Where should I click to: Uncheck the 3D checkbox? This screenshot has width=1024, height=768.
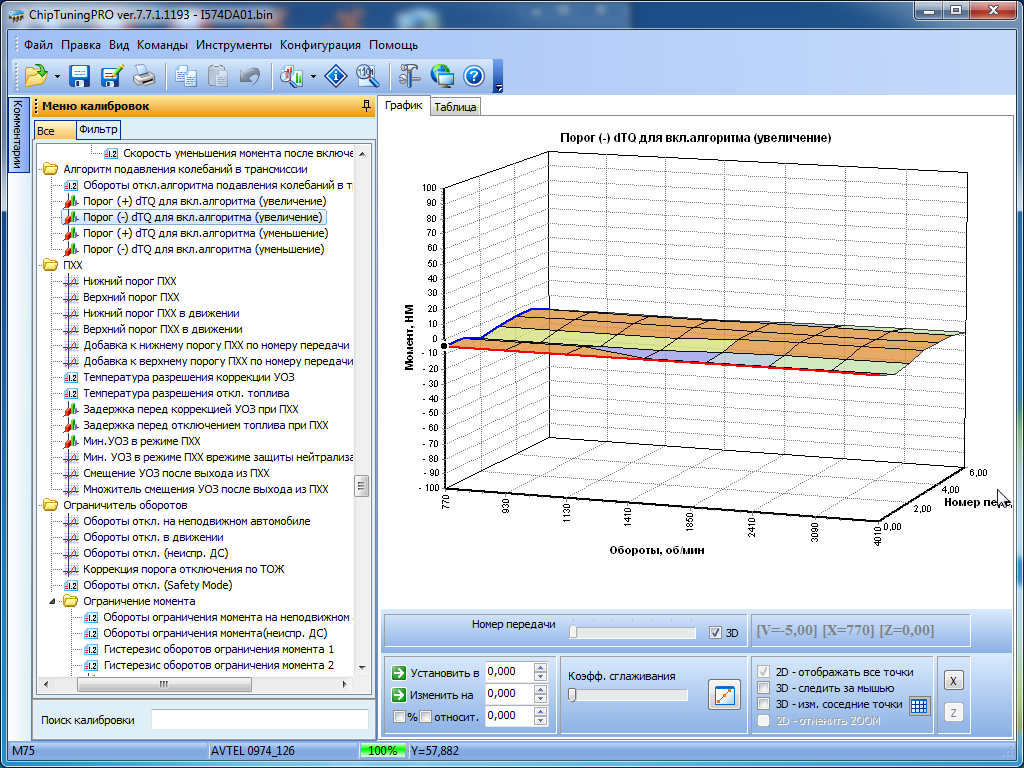coord(714,632)
